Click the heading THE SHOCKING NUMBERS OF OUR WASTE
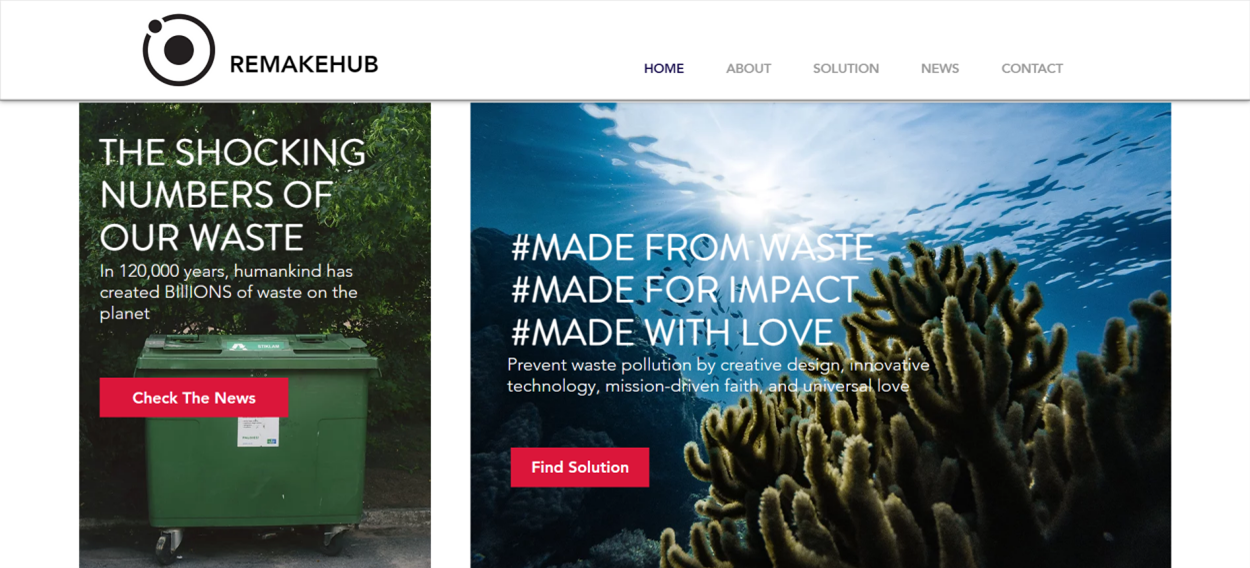This screenshot has width=1250, height=568. click(233, 194)
